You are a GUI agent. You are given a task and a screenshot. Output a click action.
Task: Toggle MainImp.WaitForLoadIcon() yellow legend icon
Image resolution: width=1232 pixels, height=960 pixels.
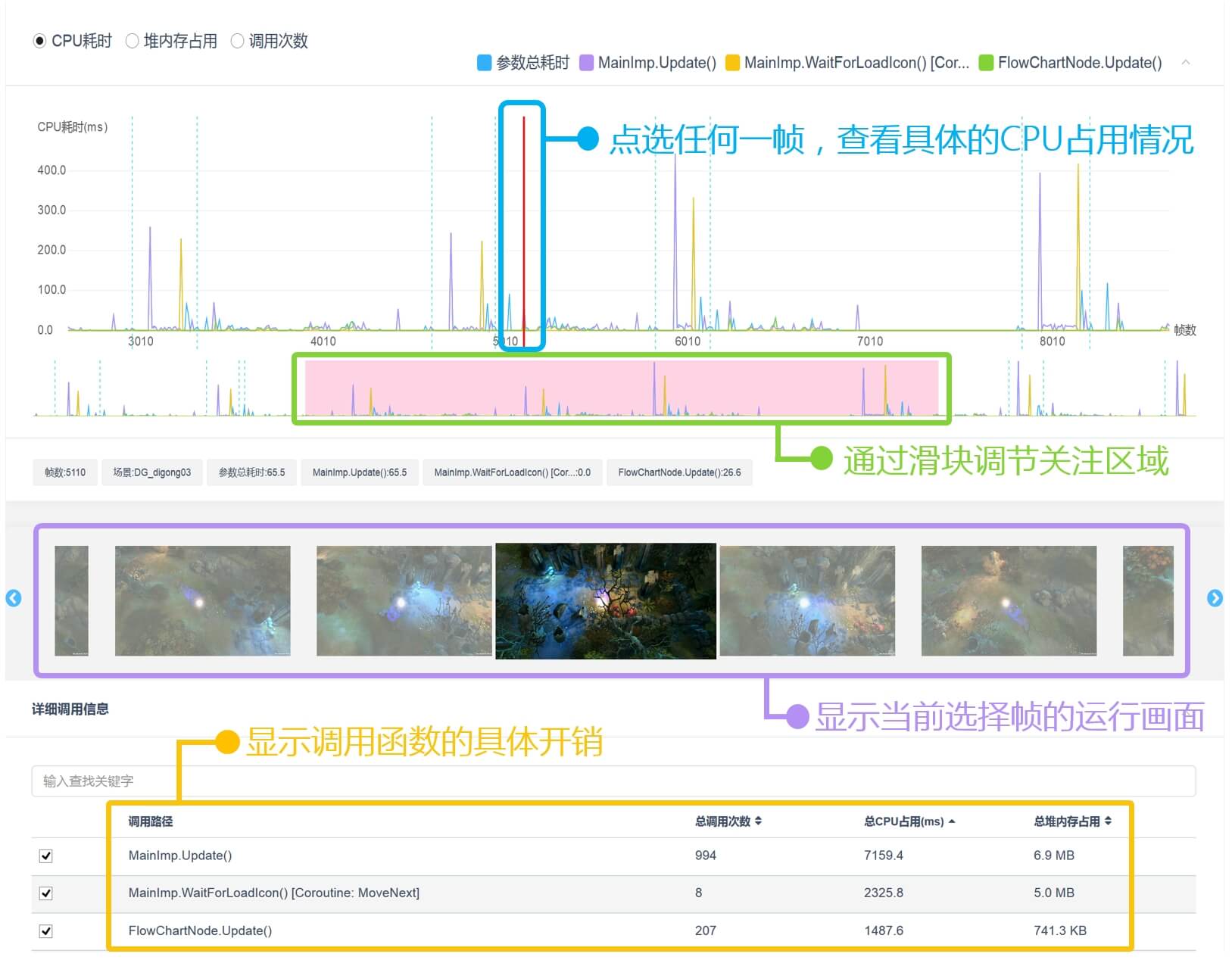tap(732, 63)
